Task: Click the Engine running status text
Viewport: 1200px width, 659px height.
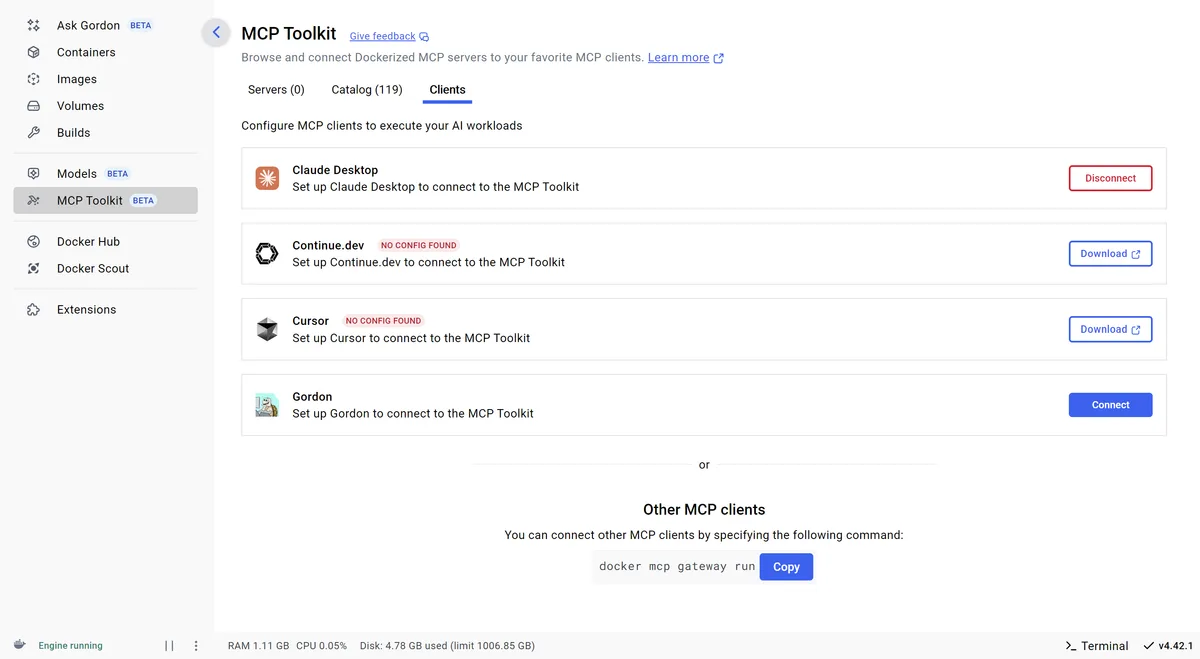Action: pos(70,646)
